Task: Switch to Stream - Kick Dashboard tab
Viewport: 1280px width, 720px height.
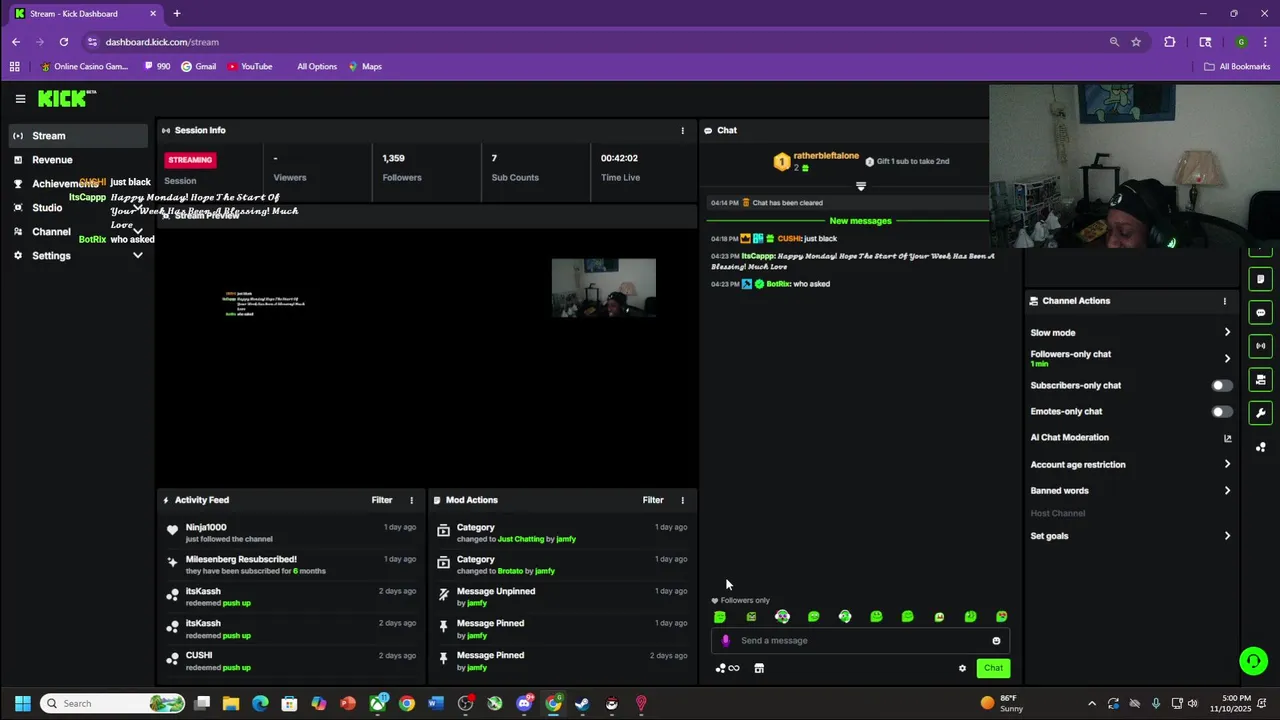Action: [x=85, y=14]
